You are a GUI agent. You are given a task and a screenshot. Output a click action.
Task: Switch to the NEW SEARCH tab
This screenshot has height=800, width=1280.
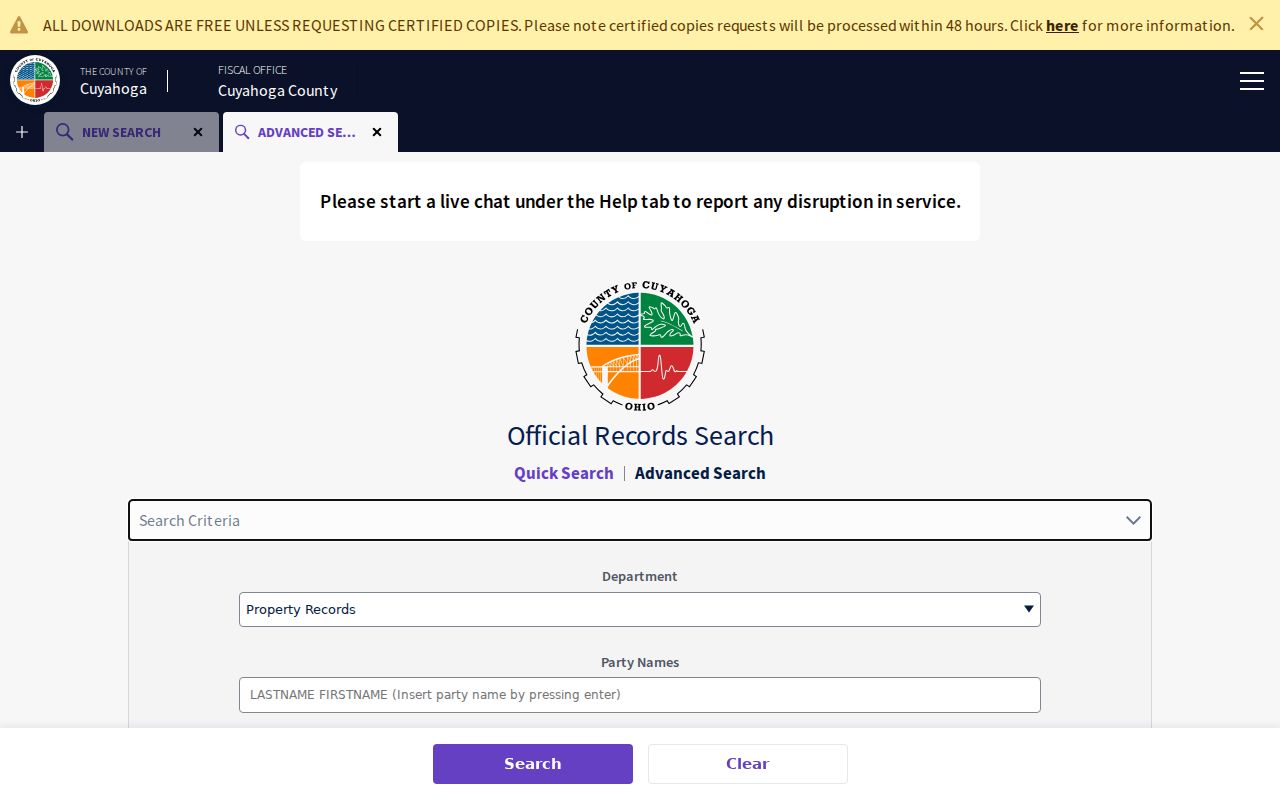tap(131, 132)
